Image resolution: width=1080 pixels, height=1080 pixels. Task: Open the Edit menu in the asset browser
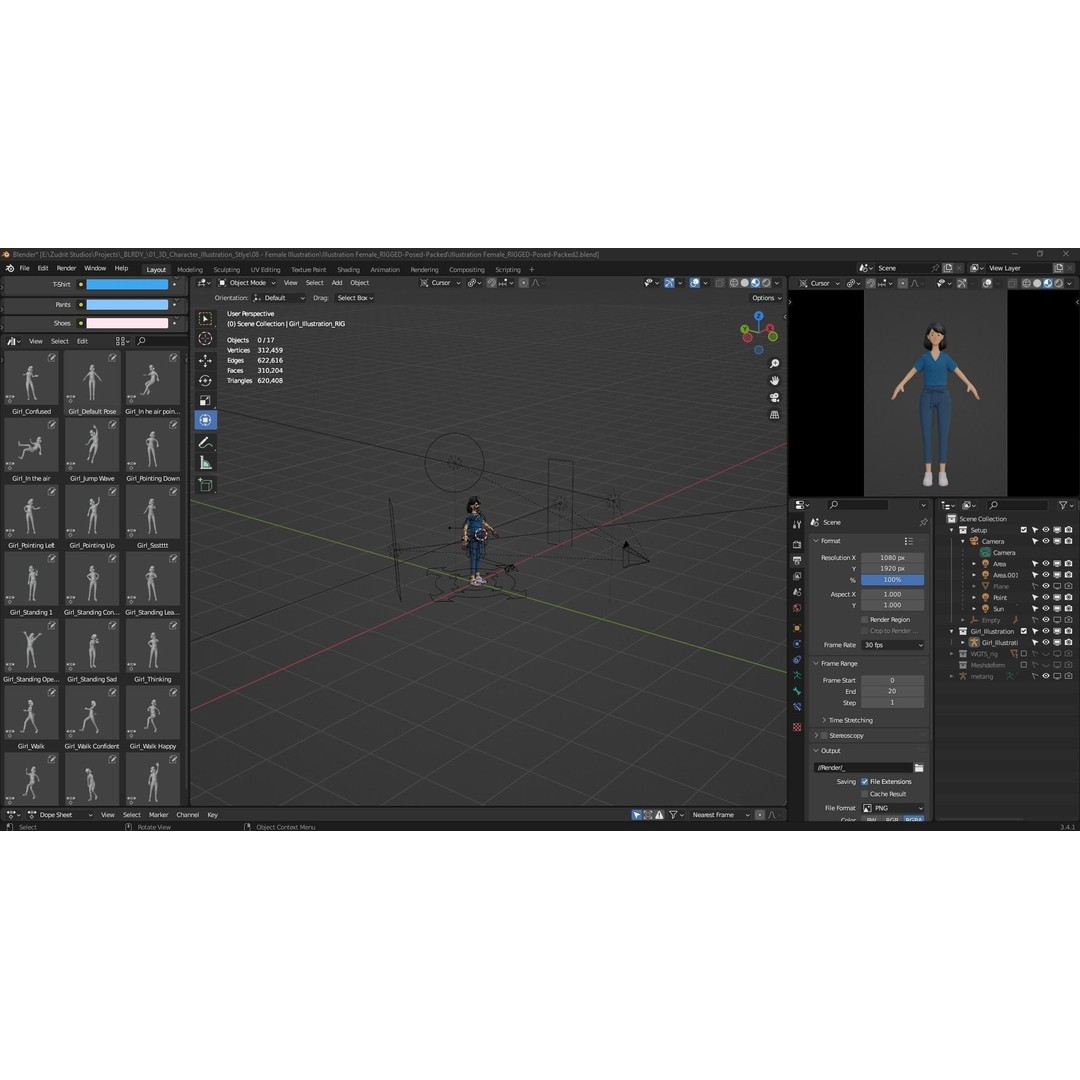point(83,342)
